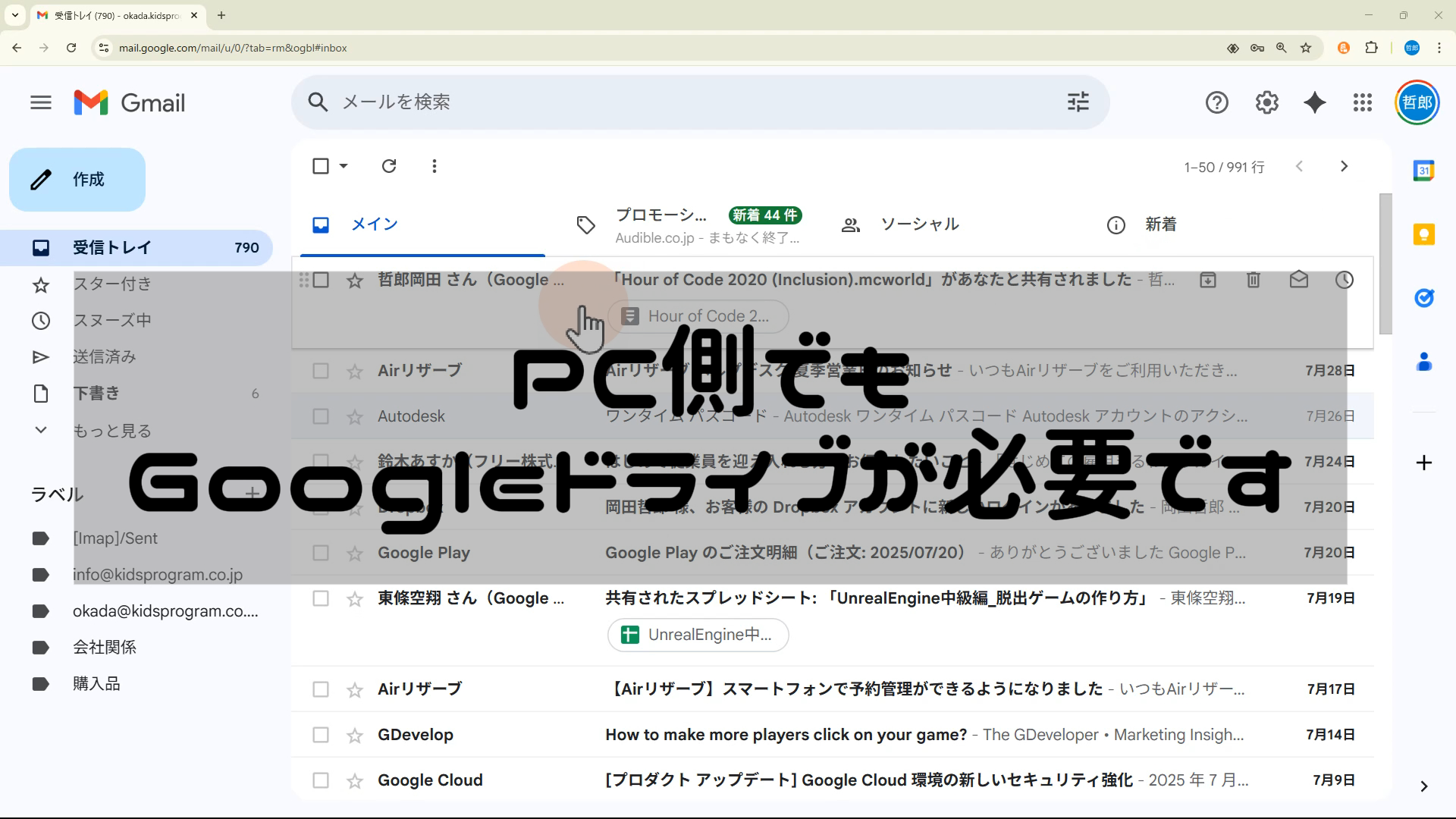The width and height of the screenshot is (1456, 819).
Task: Tick the checkbox for 東條空翔 email
Action: (321, 598)
